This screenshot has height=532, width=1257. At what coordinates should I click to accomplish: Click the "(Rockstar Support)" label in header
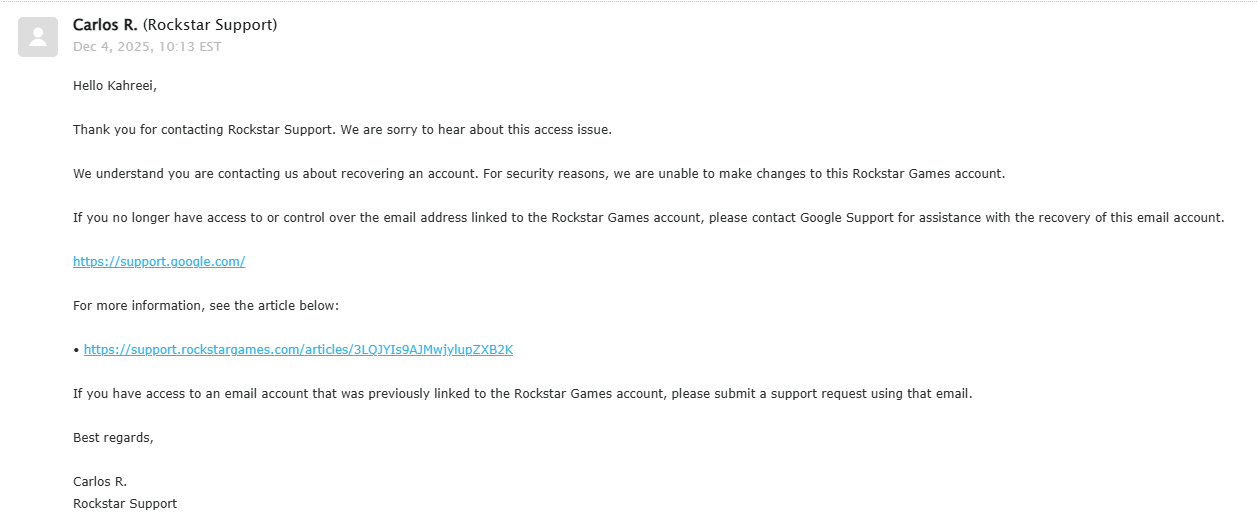coord(210,25)
